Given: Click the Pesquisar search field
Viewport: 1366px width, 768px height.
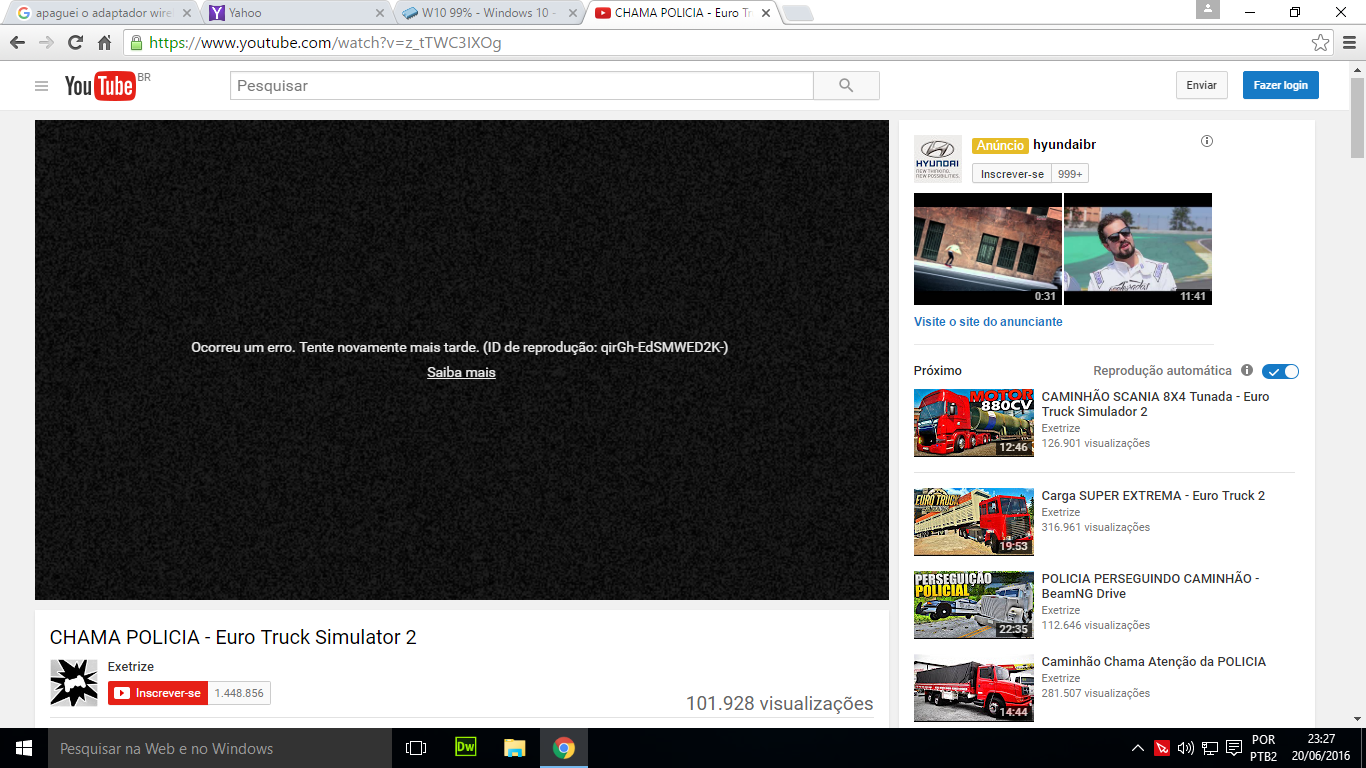Looking at the screenshot, I should pyautogui.click(x=522, y=86).
